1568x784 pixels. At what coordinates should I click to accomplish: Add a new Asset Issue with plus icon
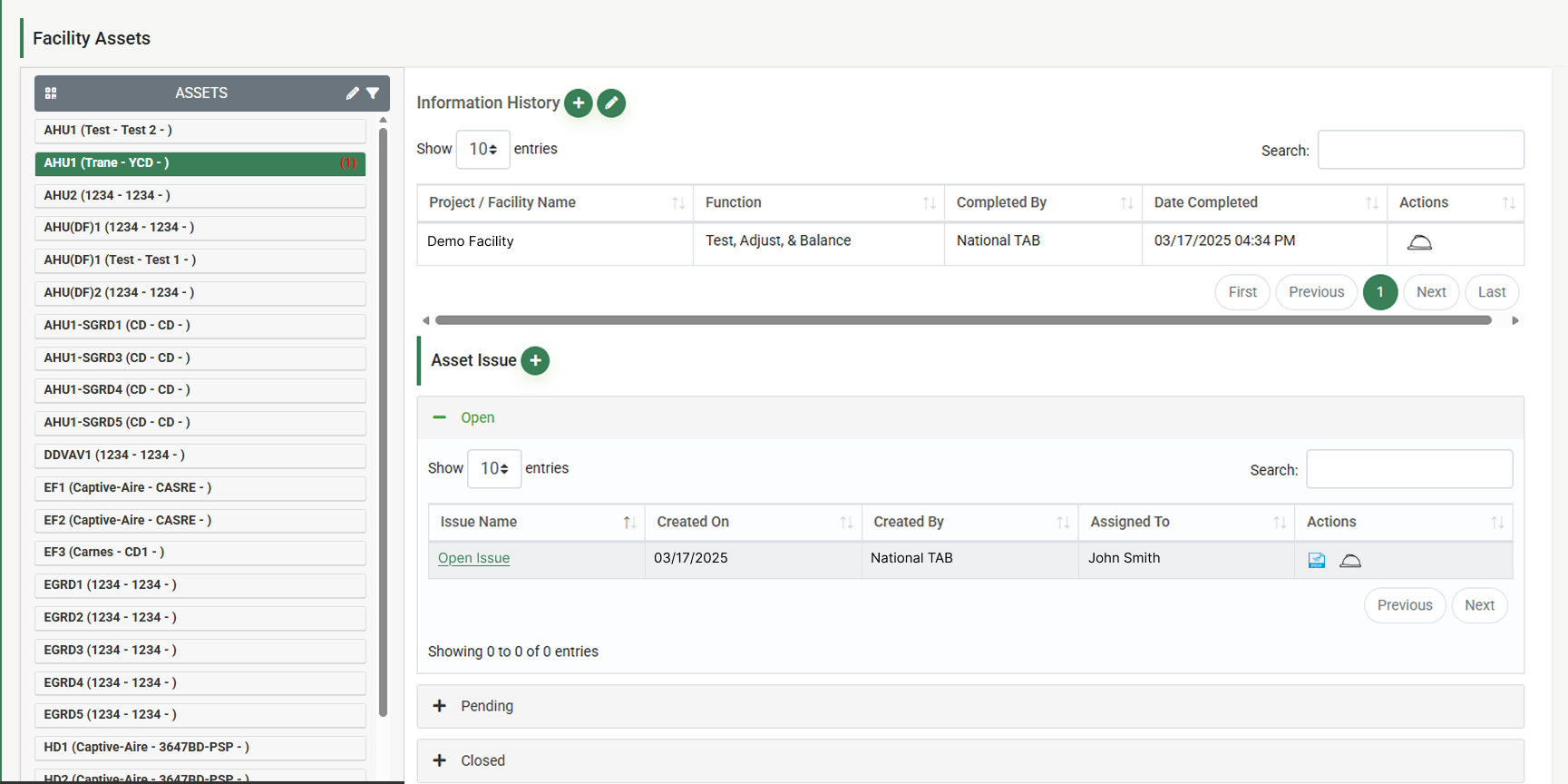click(535, 360)
